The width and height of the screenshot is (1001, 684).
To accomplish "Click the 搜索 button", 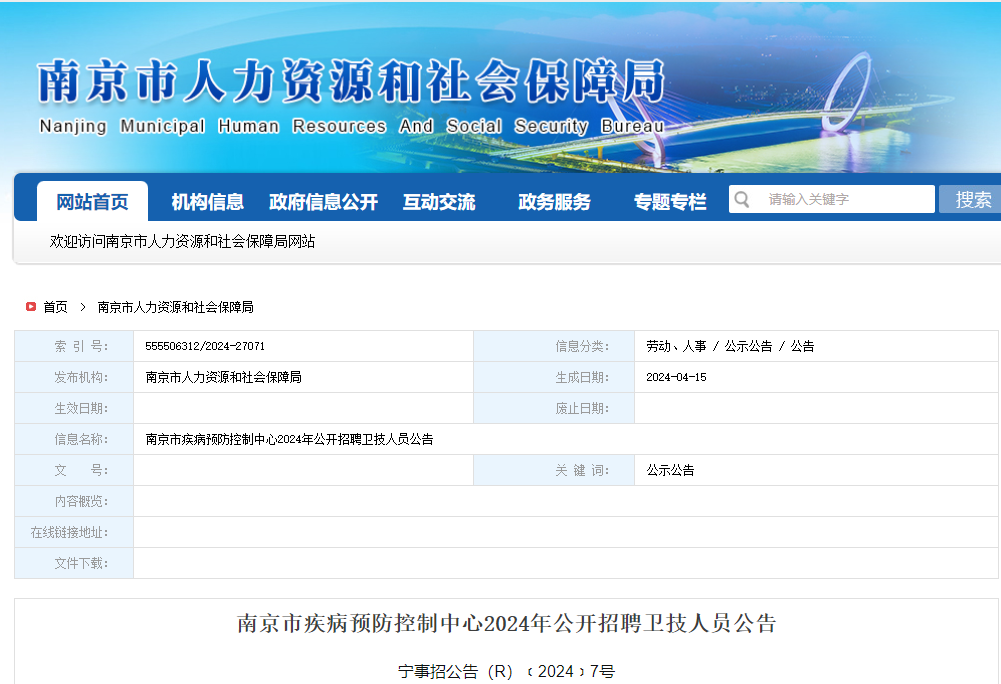I will (x=970, y=199).
